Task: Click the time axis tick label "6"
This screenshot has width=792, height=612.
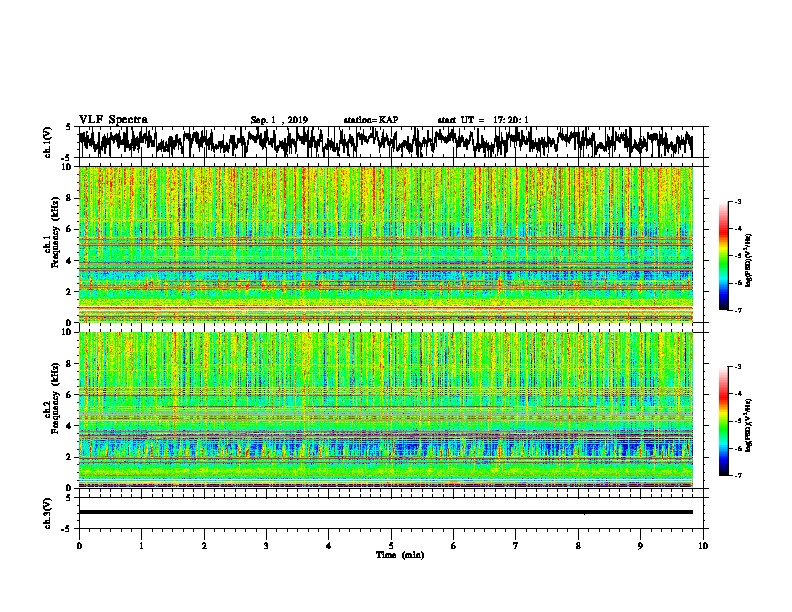Action: [x=454, y=545]
